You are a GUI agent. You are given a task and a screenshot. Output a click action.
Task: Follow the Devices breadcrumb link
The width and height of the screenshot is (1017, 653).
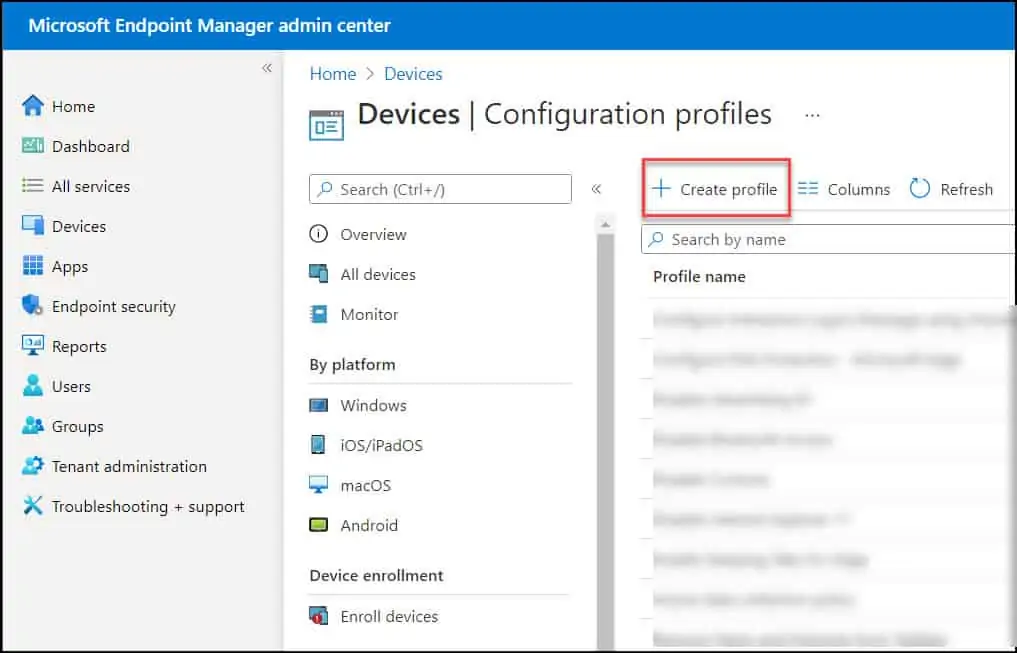pos(413,74)
